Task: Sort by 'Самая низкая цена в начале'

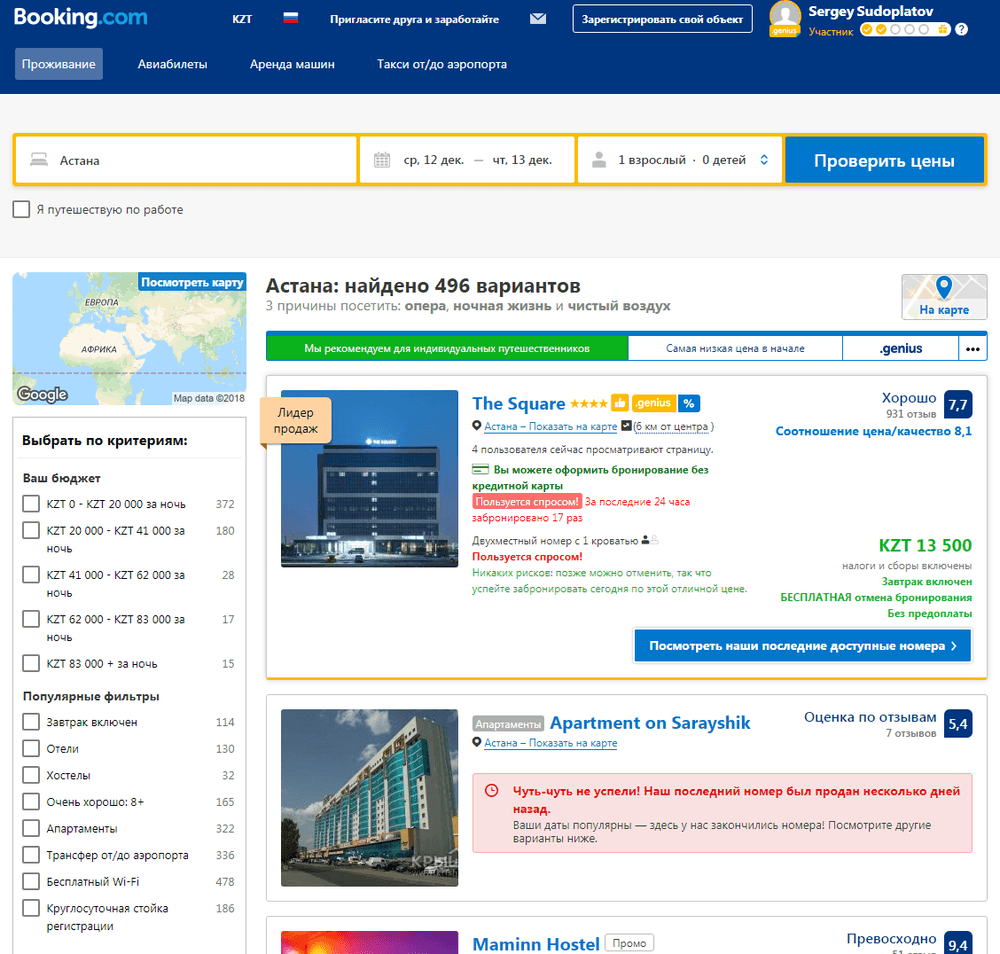Action: pyautogui.click(x=735, y=348)
